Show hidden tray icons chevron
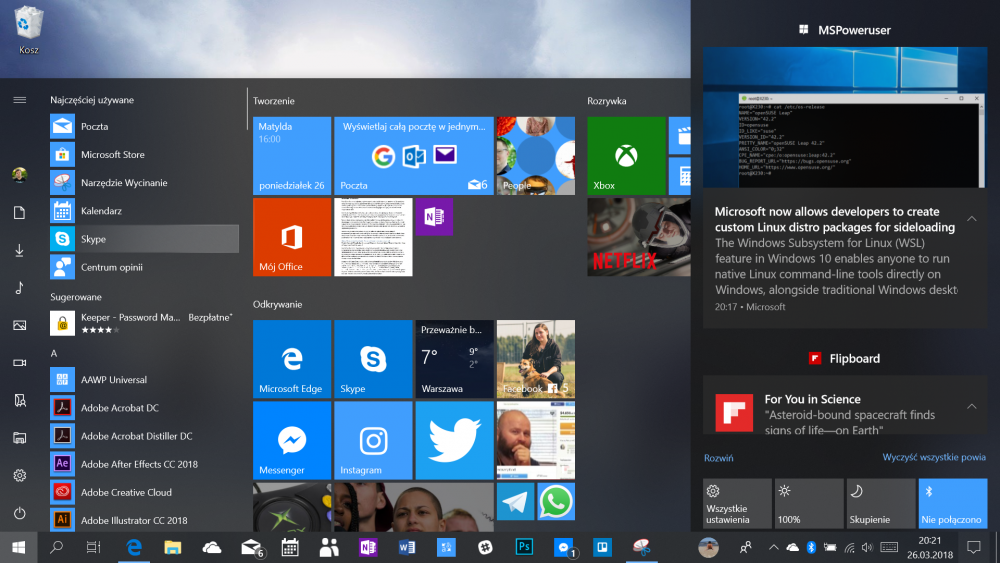 tap(773, 547)
